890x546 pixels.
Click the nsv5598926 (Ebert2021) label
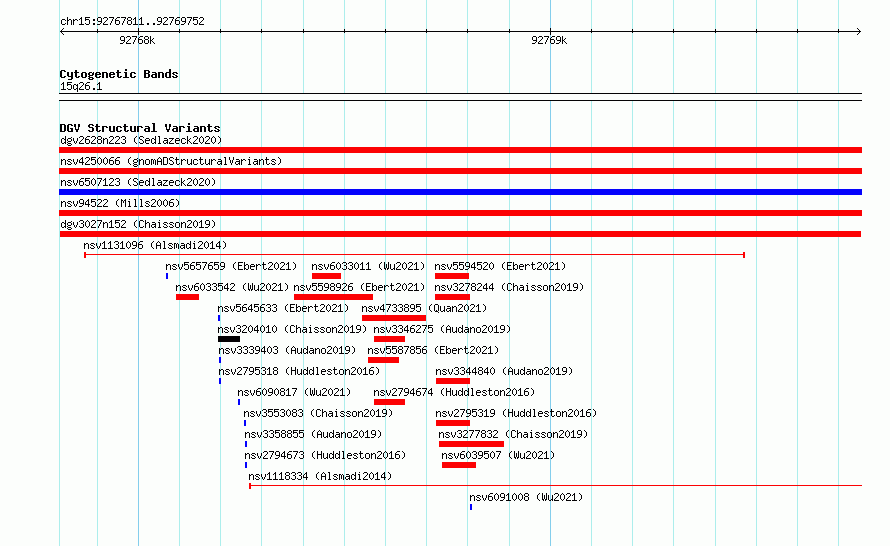coord(359,287)
